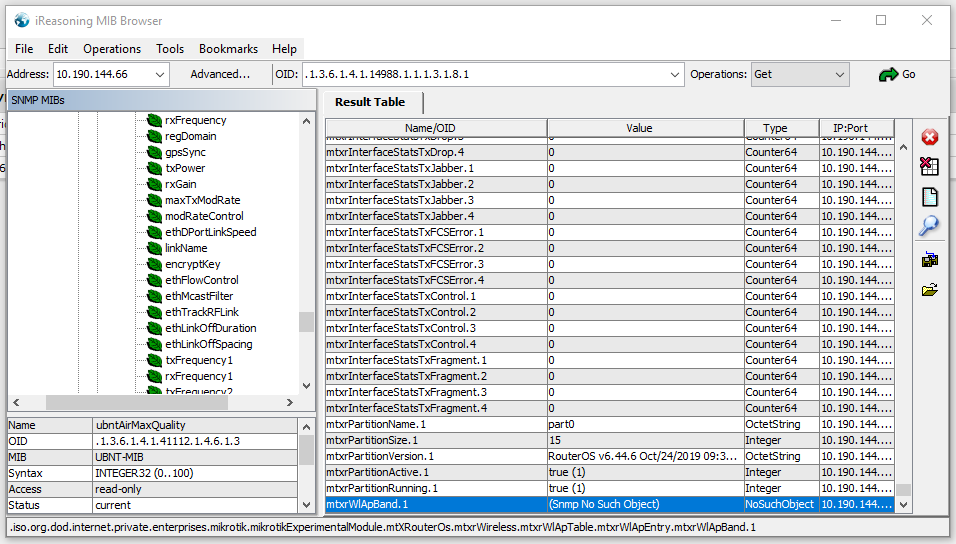Open the Bookmarks menu

229,49
